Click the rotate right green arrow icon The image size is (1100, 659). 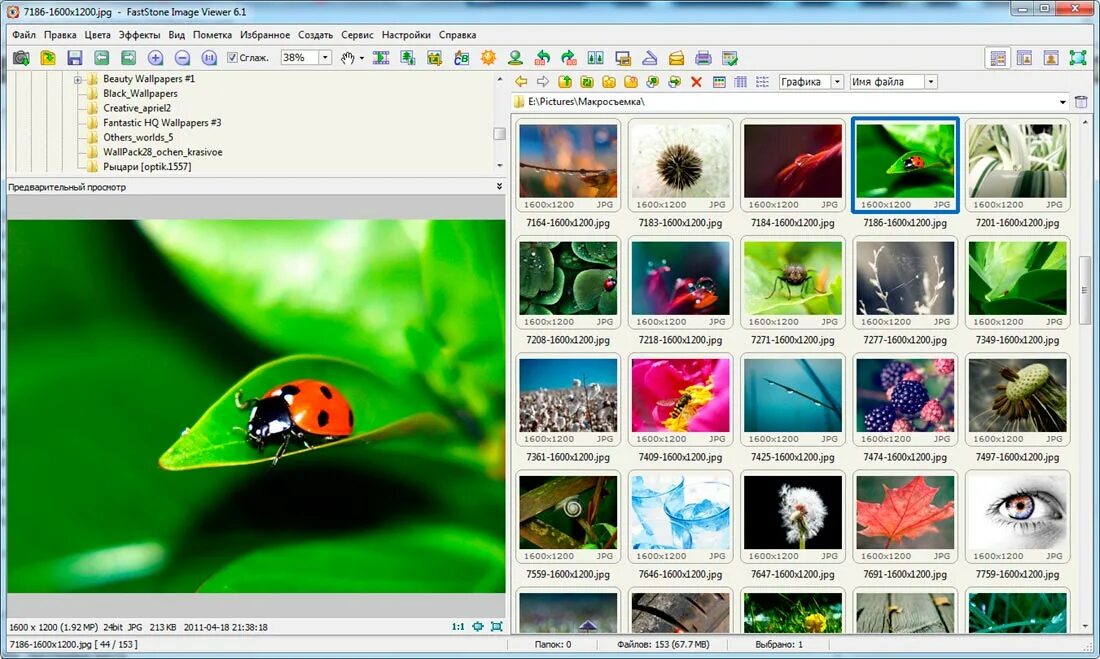569,58
